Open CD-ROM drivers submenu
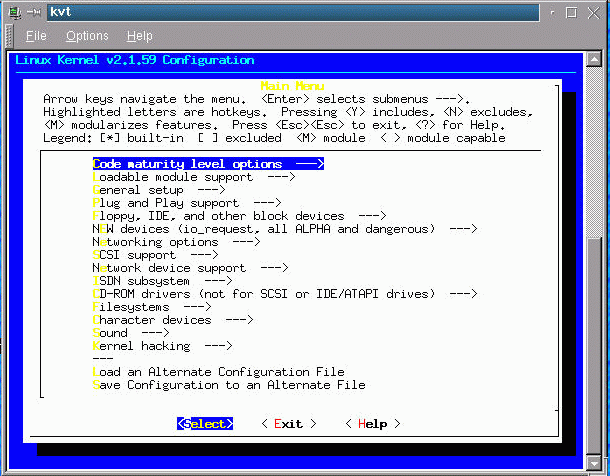Image resolution: width=610 pixels, height=476 pixels. pyautogui.click(x=285, y=294)
